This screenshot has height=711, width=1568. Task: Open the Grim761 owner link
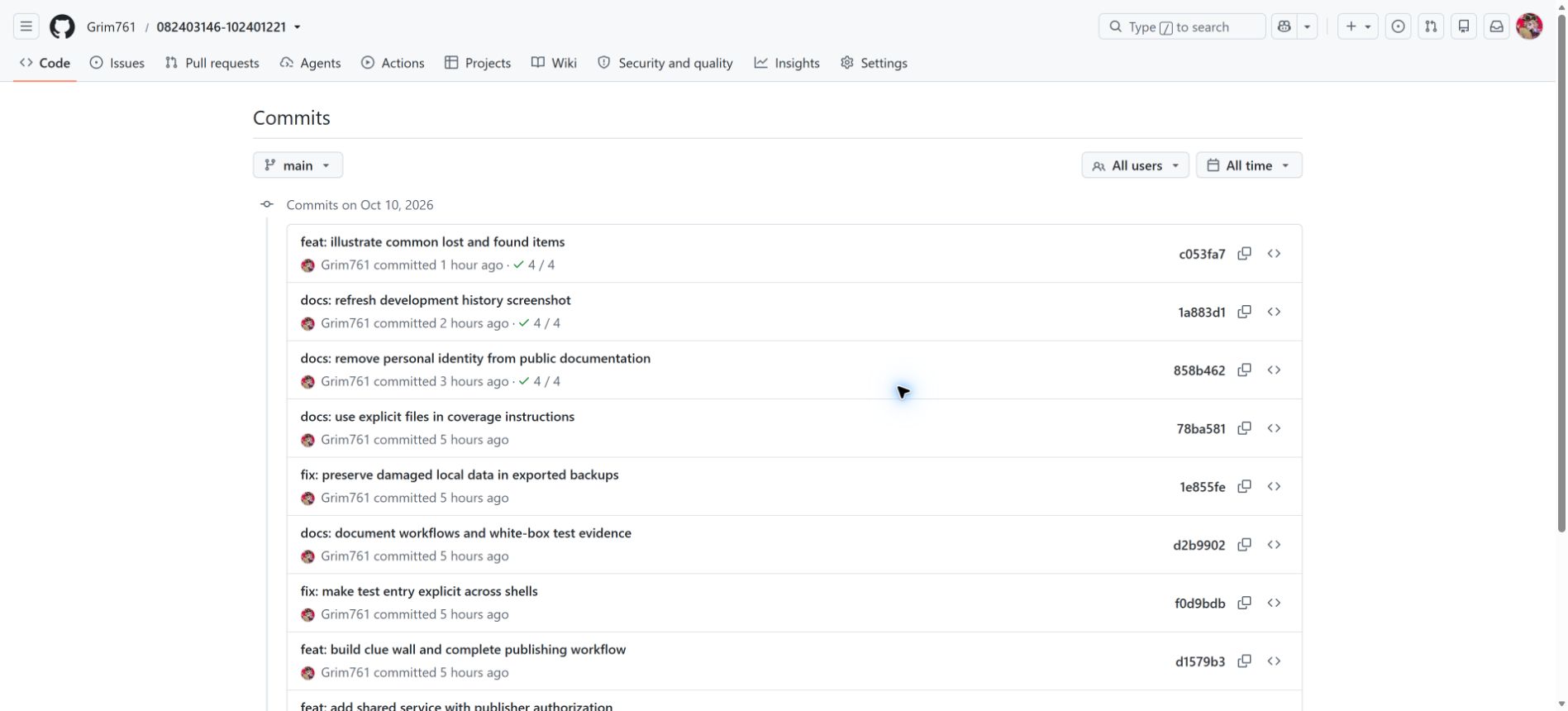coord(111,26)
